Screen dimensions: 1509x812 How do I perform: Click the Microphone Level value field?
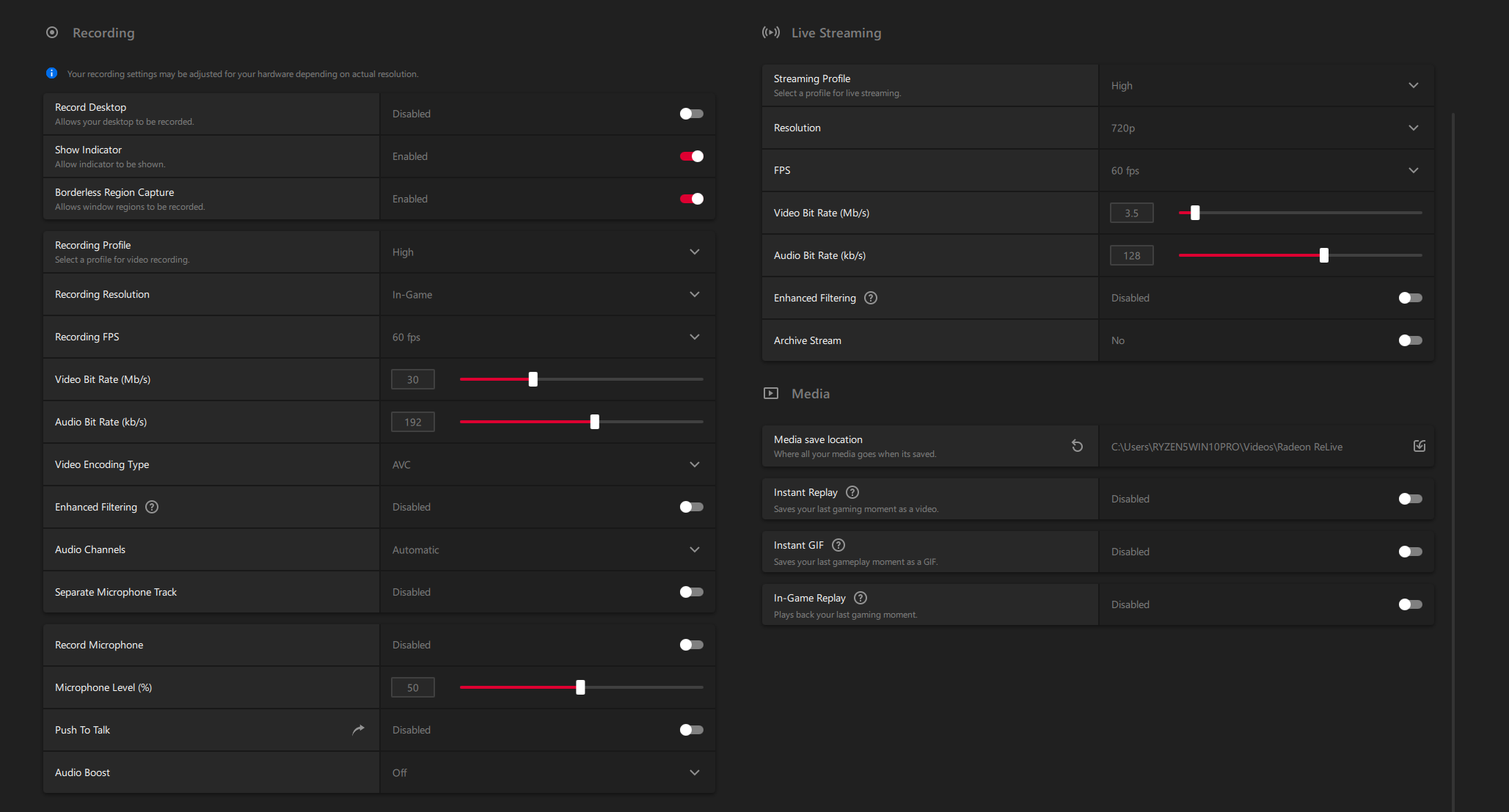pos(413,687)
